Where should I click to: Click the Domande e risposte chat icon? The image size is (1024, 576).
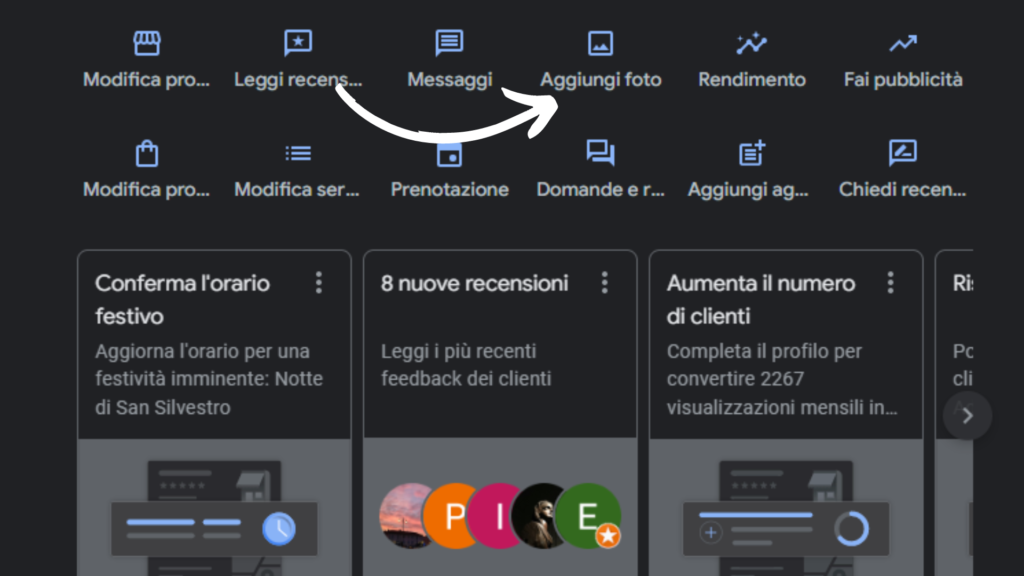[x=600, y=153]
